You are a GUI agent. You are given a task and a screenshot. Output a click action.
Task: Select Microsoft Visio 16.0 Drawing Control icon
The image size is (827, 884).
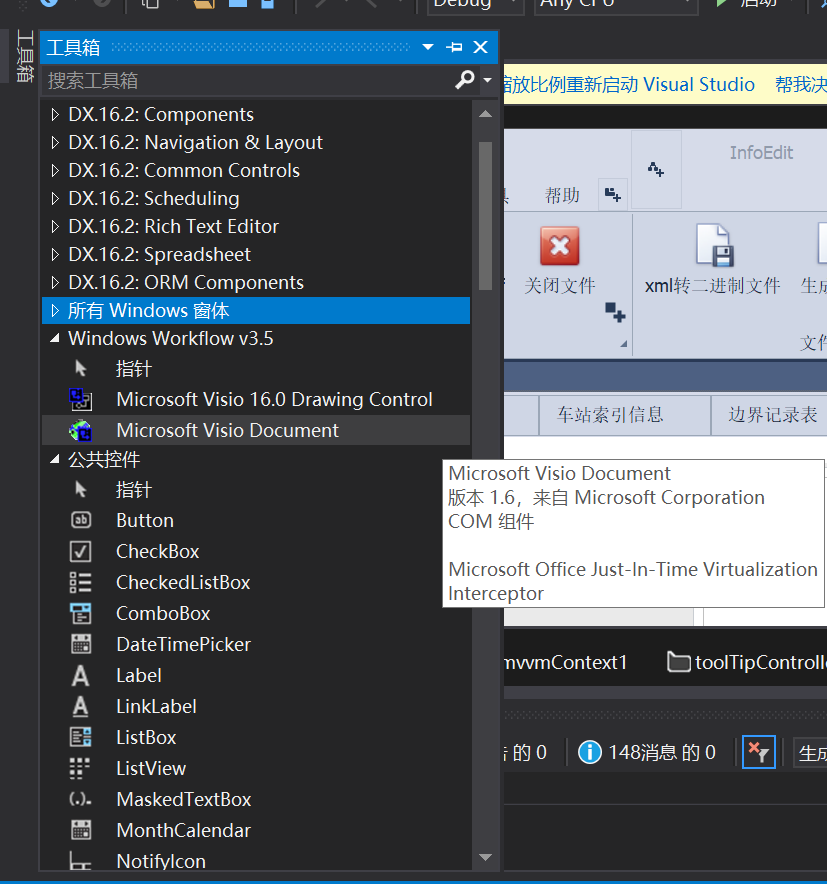point(81,400)
